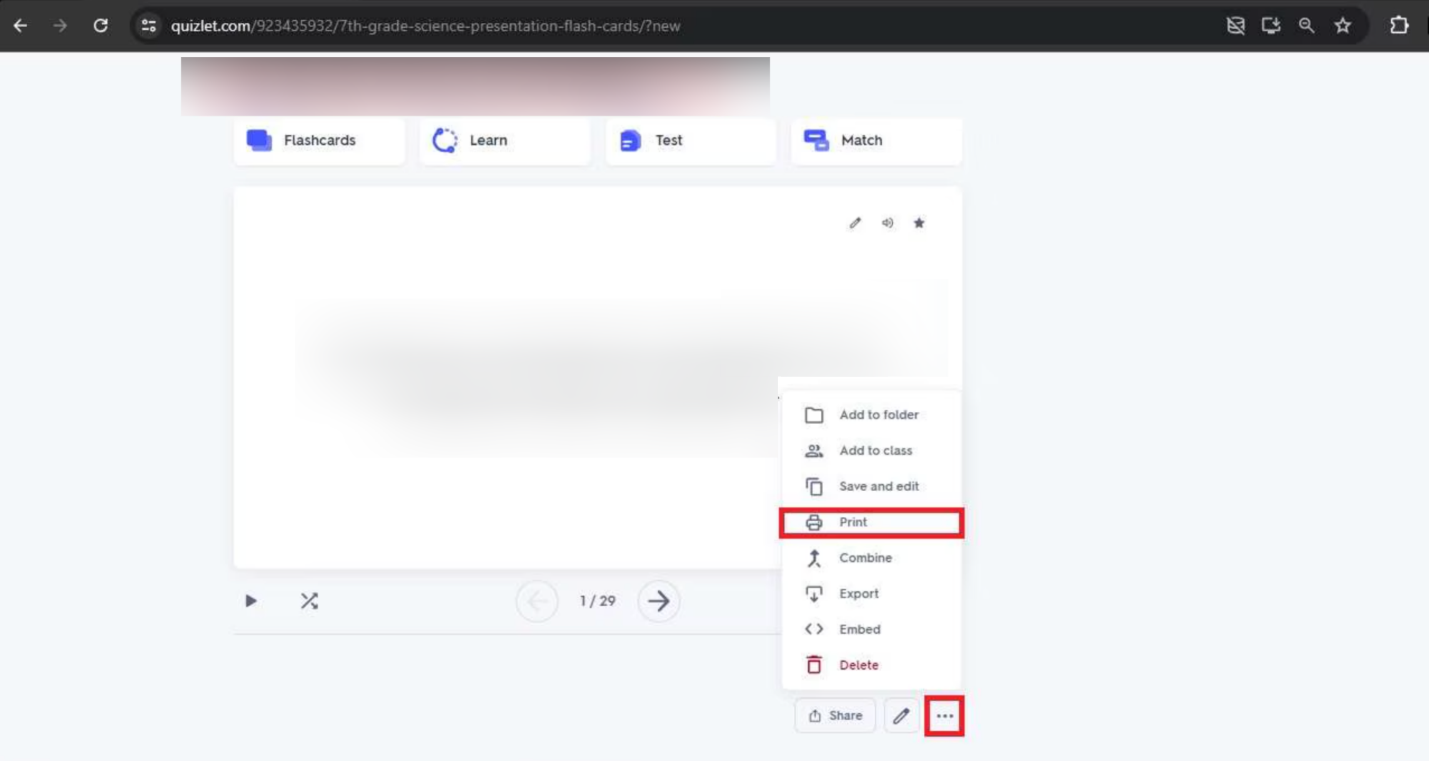Choose Print from the menu
The image size is (1429, 761).
(871, 522)
